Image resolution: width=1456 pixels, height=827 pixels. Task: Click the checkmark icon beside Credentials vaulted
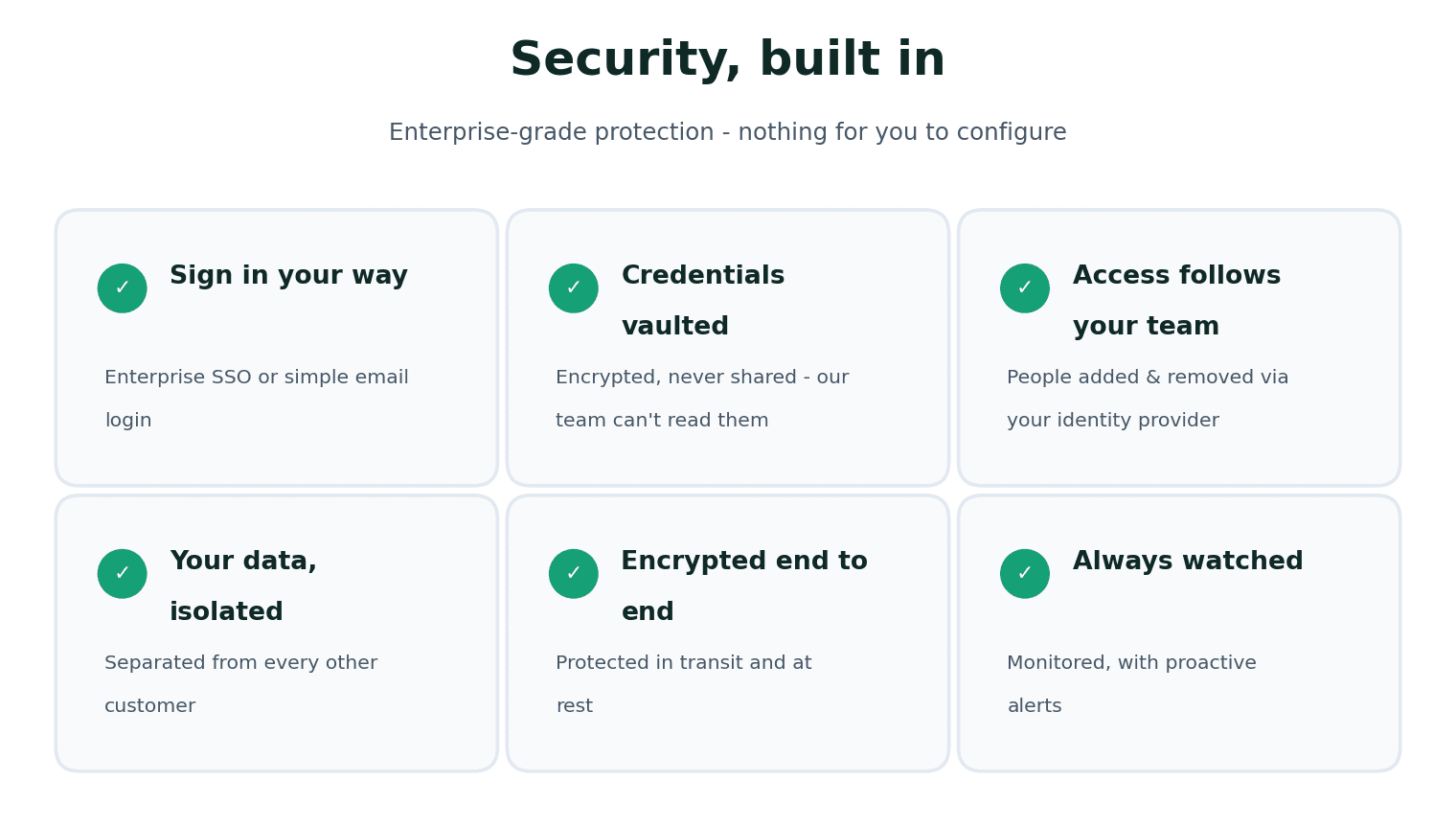[573, 288]
